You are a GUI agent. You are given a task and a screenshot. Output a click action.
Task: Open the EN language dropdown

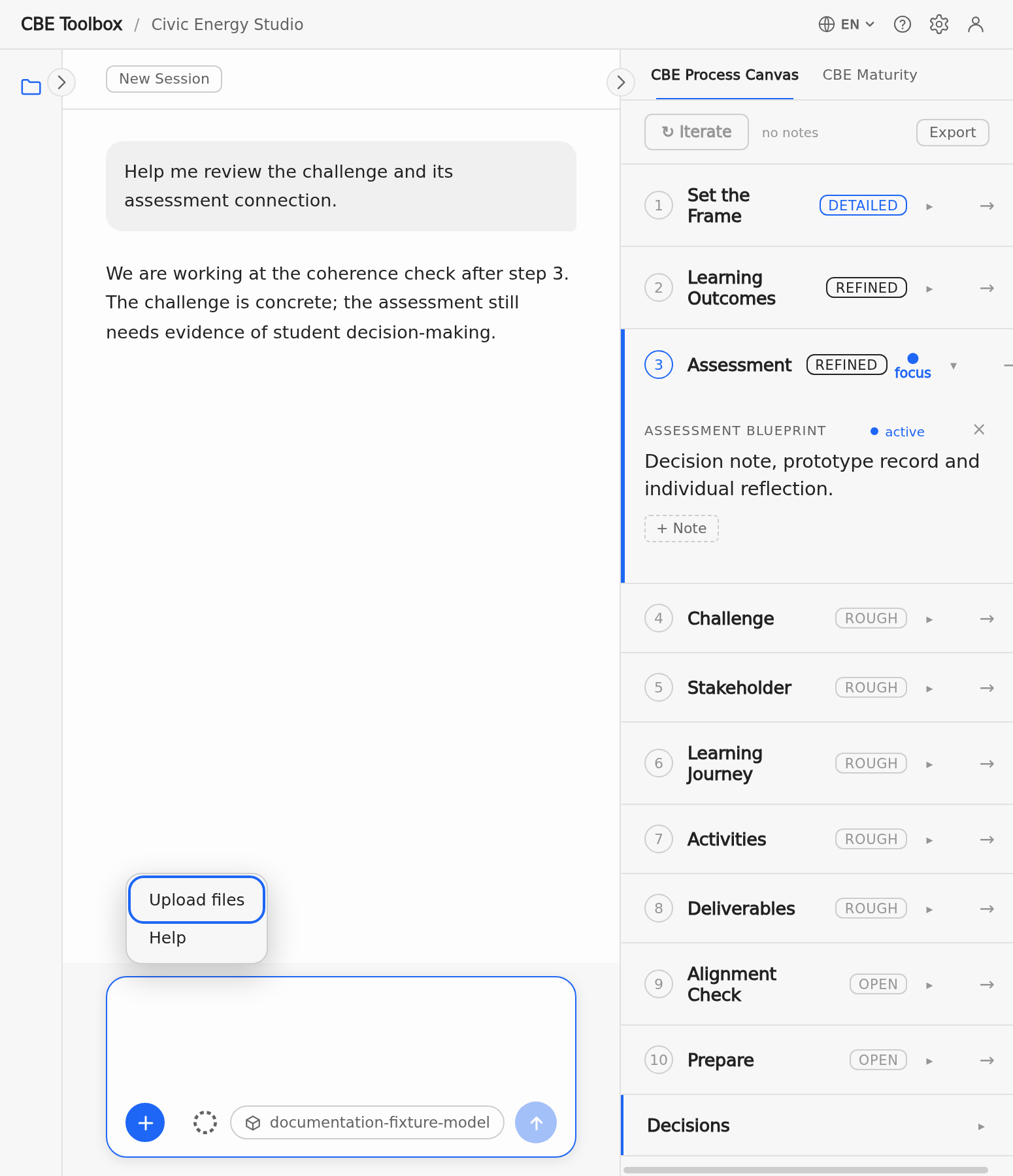tap(846, 24)
